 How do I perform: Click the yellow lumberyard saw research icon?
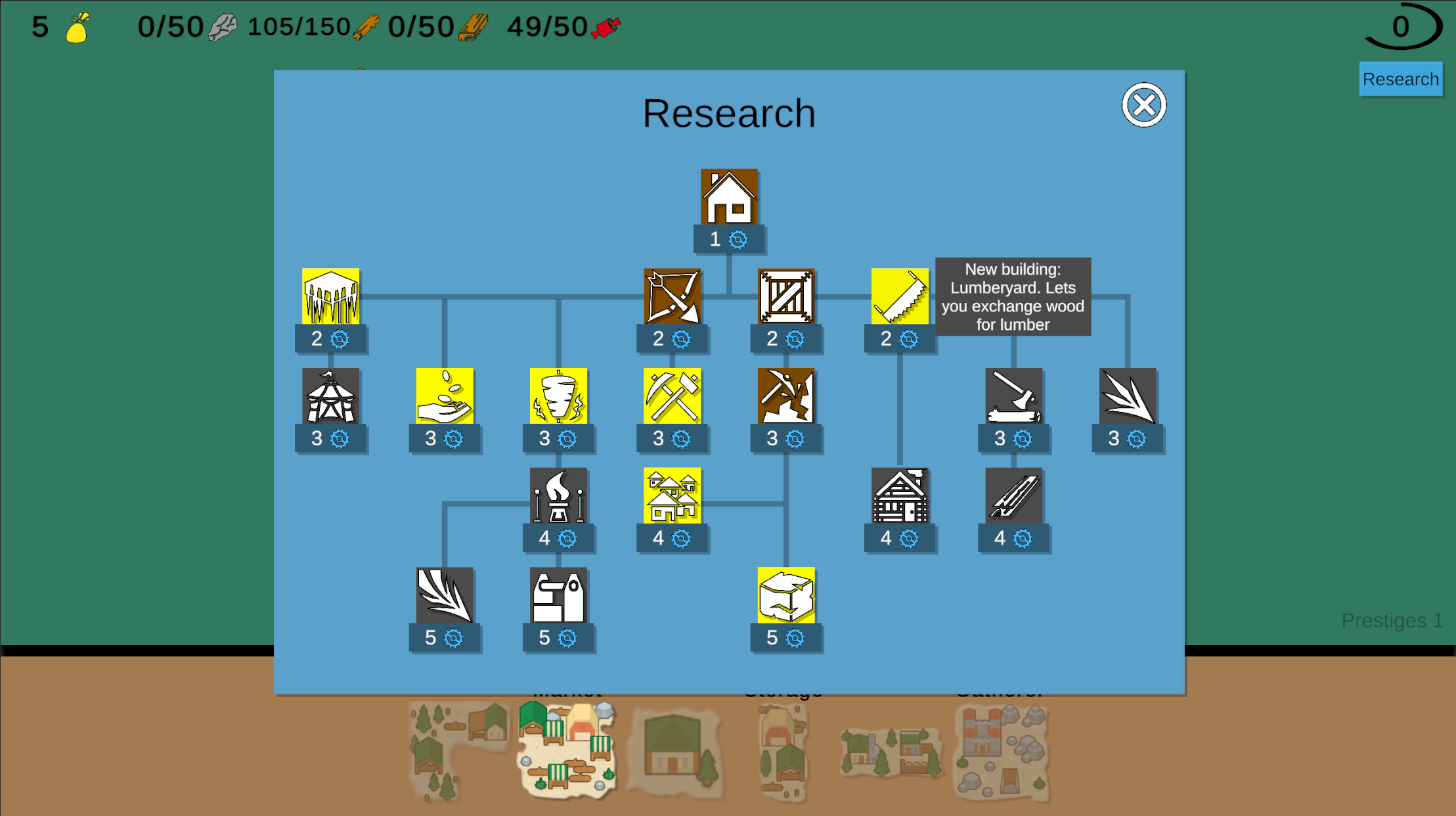900,296
